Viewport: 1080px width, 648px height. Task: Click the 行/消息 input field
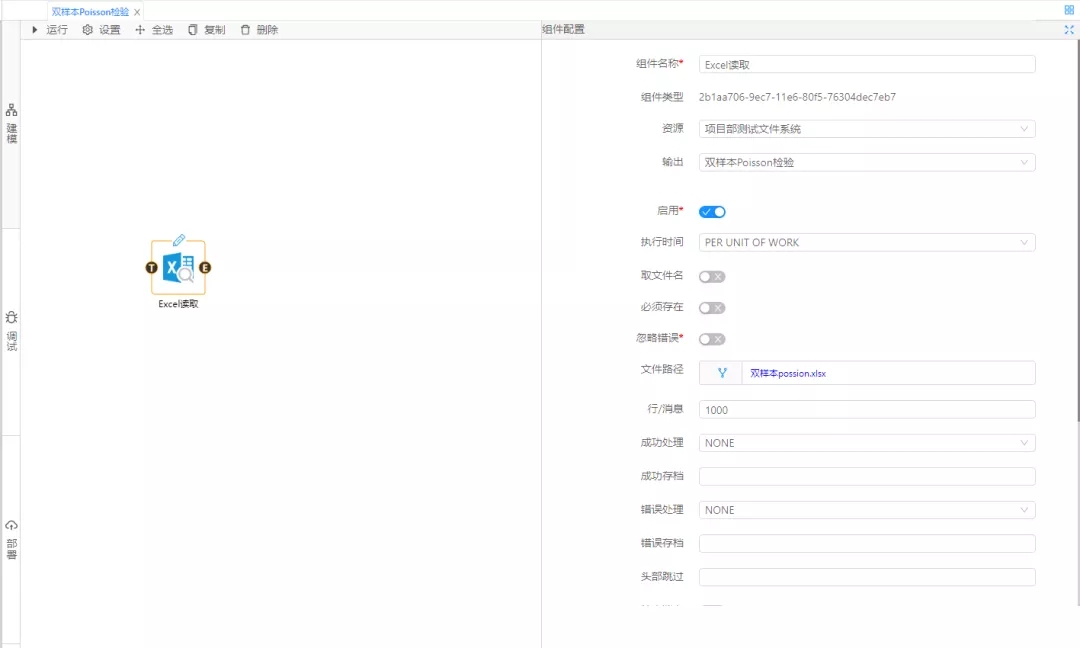tap(866, 410)
